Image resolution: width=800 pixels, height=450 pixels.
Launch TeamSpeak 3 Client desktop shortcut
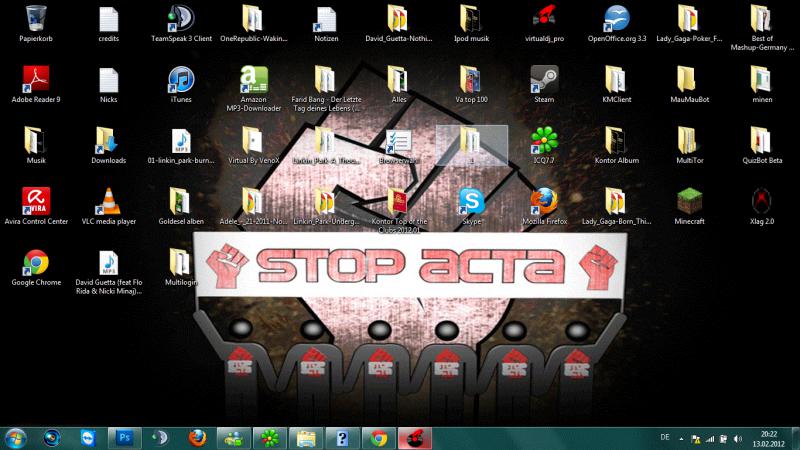point(181,19)
